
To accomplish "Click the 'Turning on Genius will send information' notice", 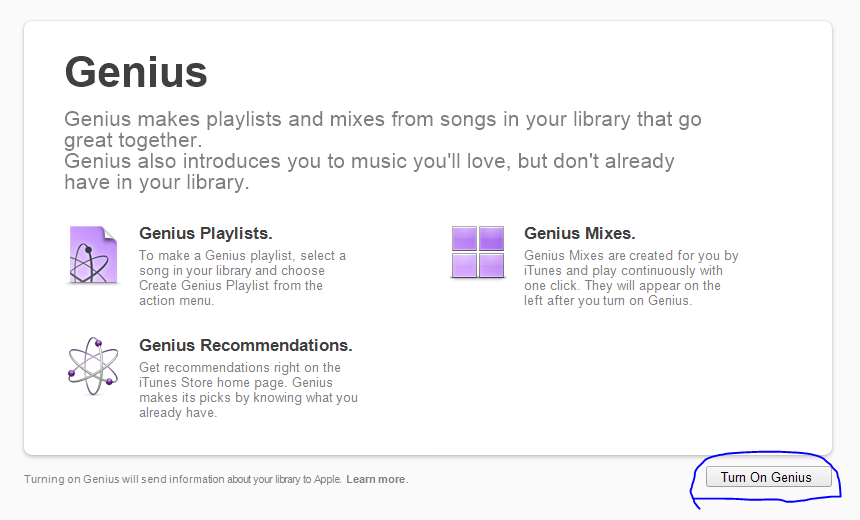I will (183, 479).
